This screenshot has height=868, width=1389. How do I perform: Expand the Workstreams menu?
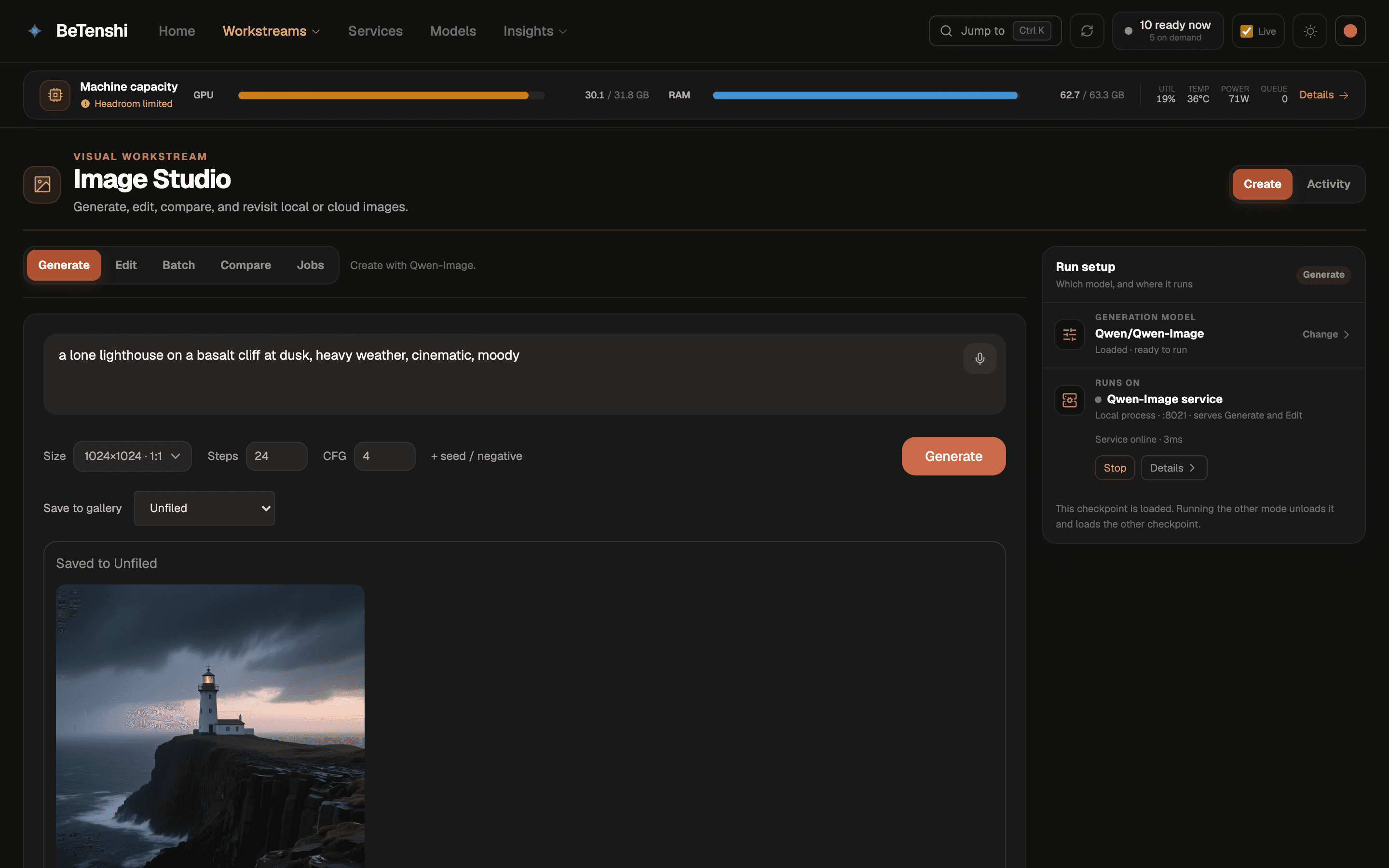coord(271,31)
